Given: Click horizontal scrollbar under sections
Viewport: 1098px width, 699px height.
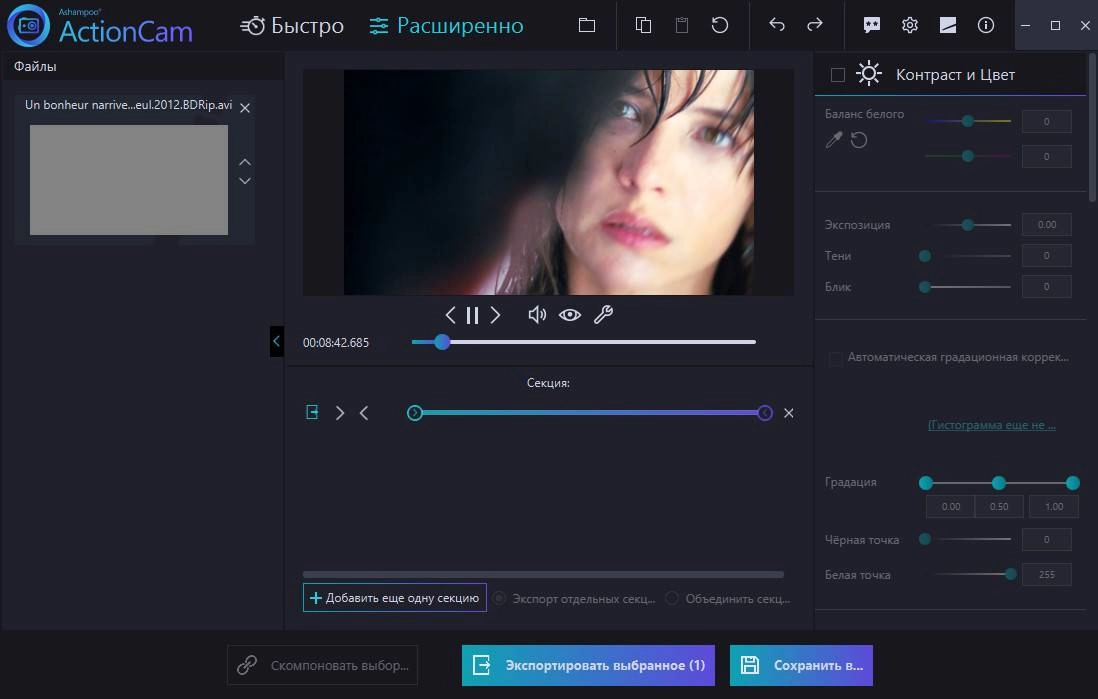Looking at the screenshot, I should [x=543, y=574].
